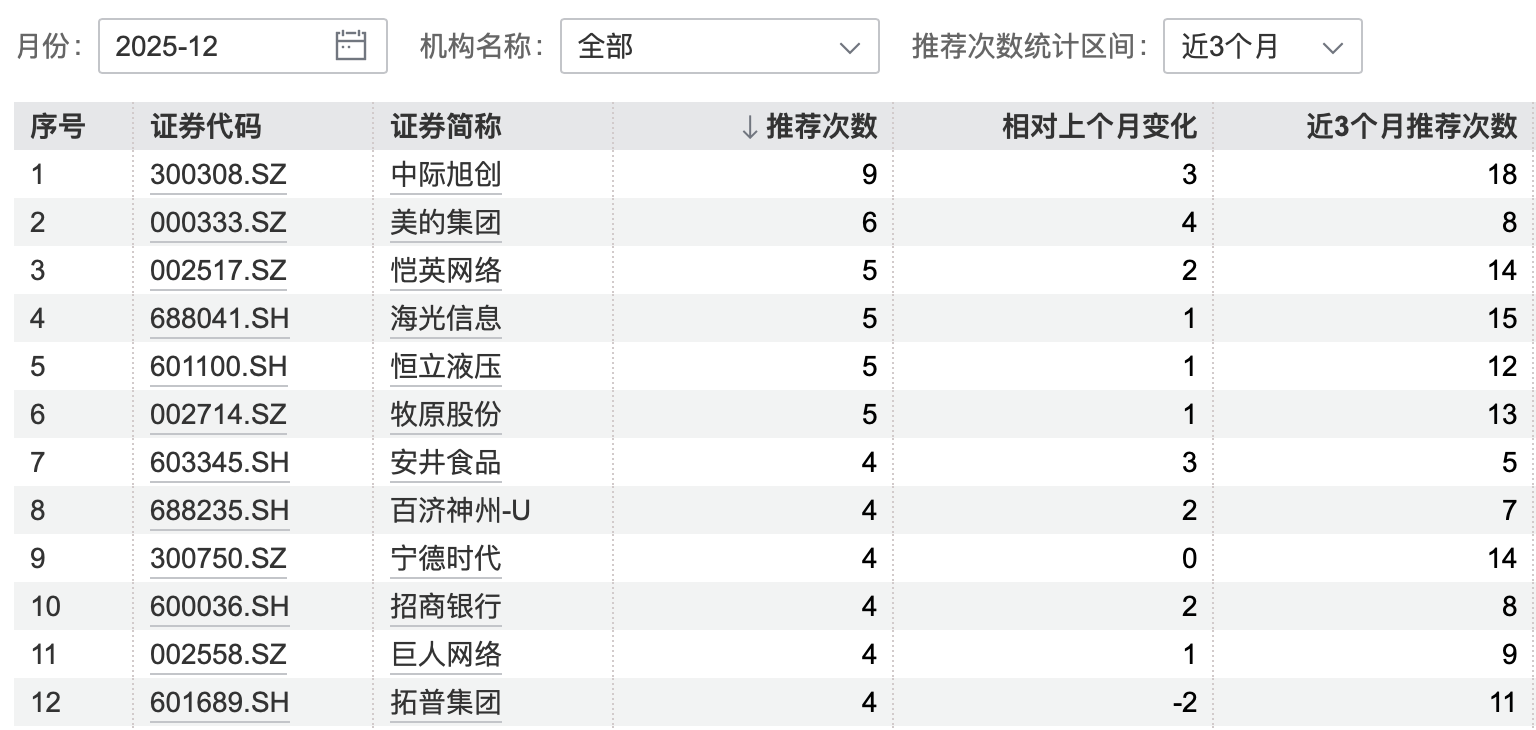The height and width of the screenshot is (730, 1536).
Task: Open the 宁德时代 stock link
Action: [446, 558]
